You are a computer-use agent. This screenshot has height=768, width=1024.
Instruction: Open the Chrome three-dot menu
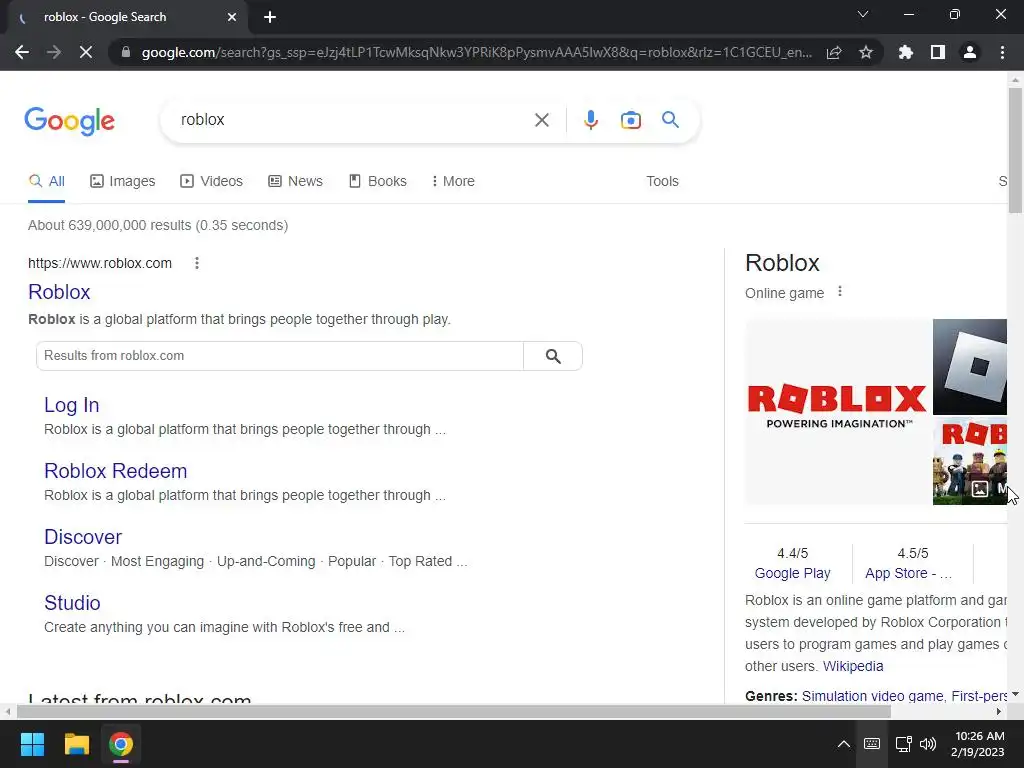coord(1002,52)
